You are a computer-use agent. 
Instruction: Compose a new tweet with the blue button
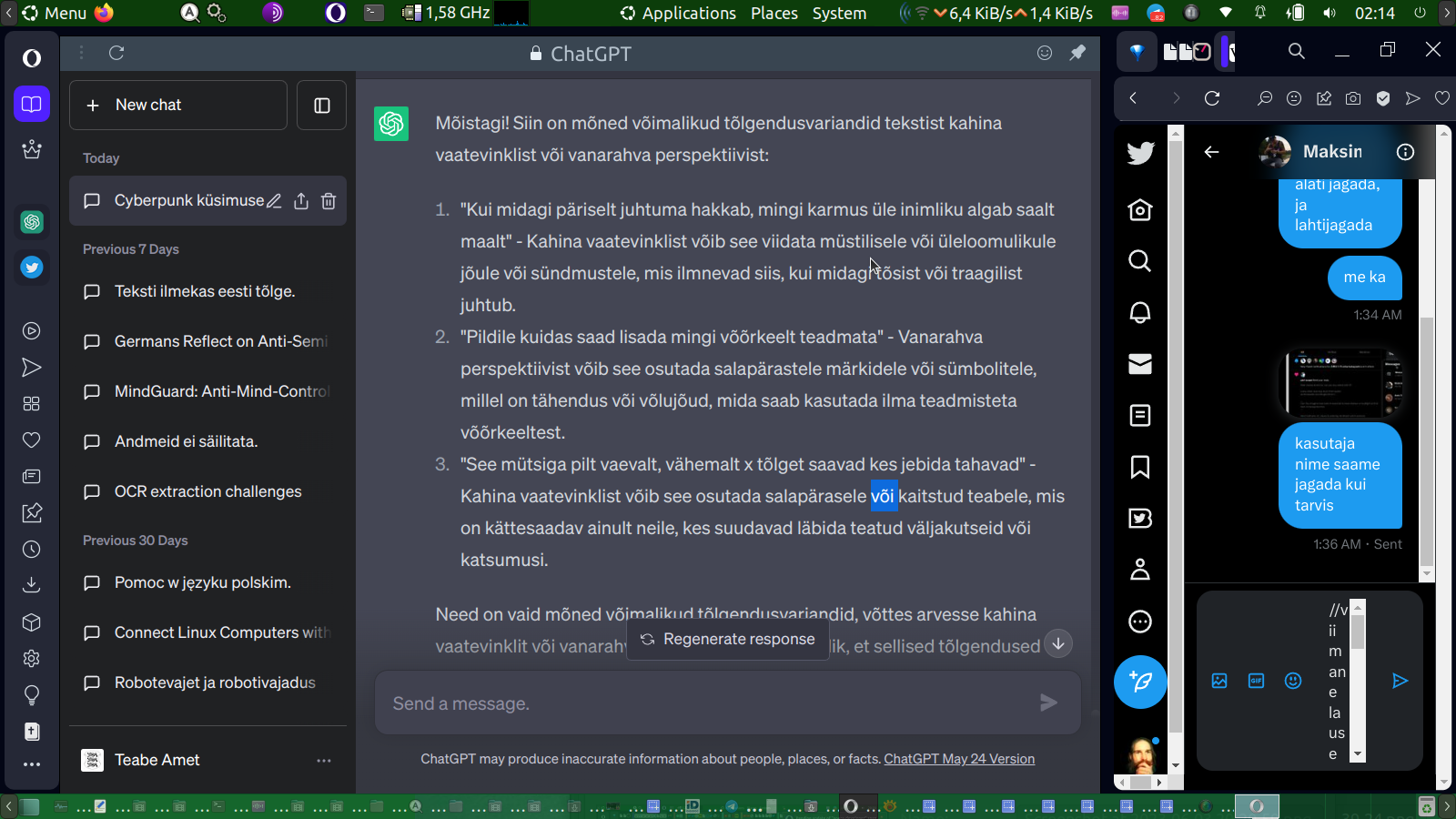(x=1140, y=682)
